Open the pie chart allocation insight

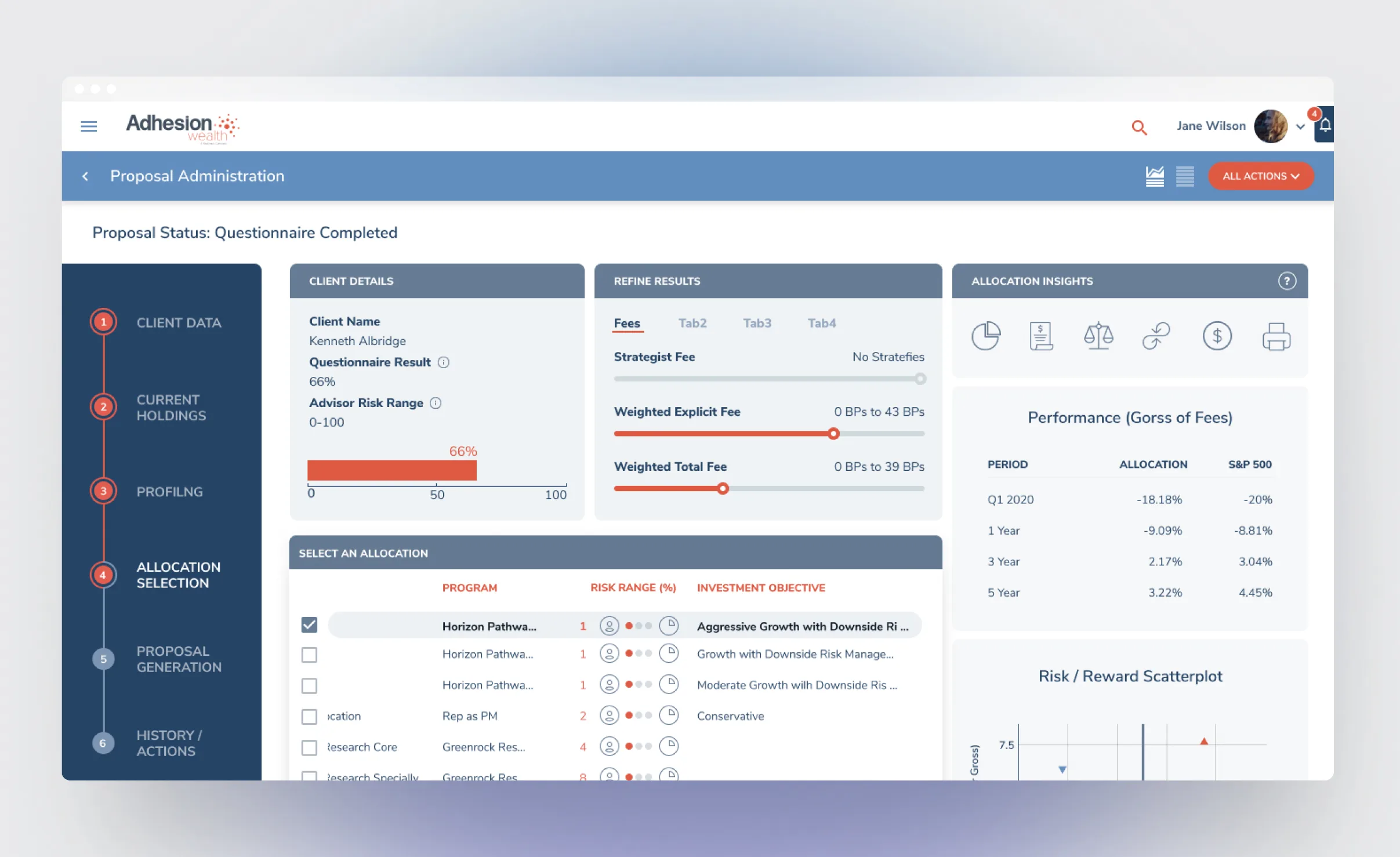click(x=986, y=336)
